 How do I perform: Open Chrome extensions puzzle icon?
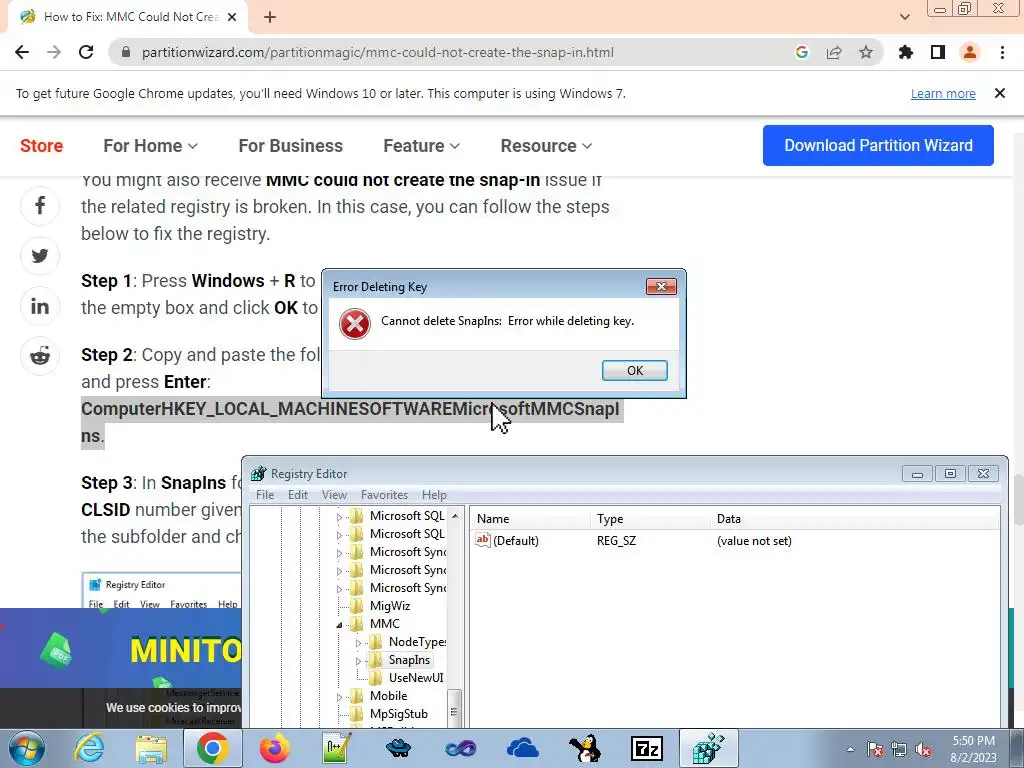coord(905,52)
